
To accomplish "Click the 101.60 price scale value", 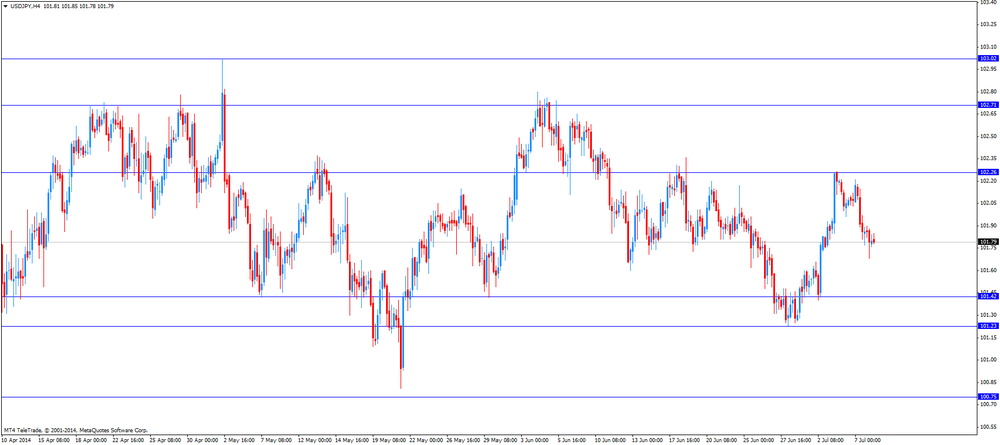I will click(988, 270).
